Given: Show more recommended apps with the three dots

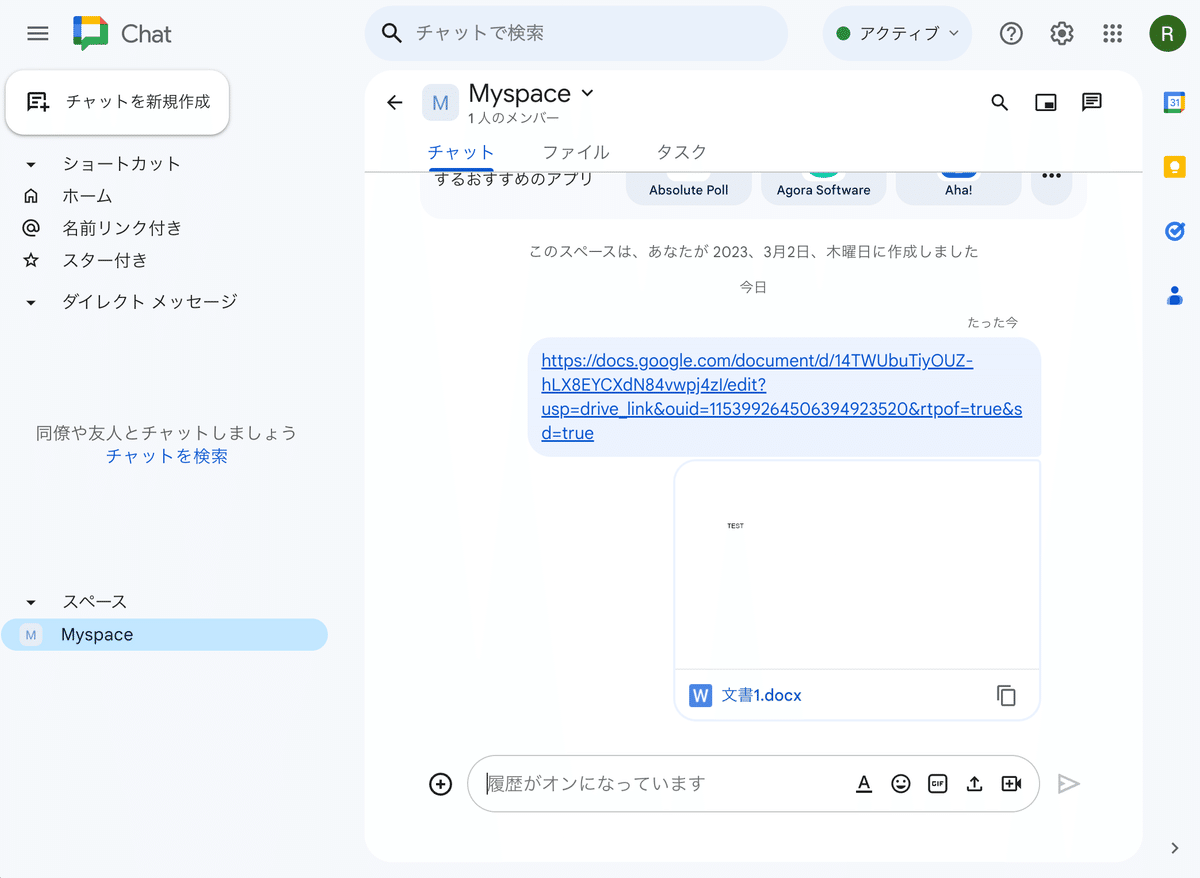Looking at the screenshot, I should [1051, 176].
